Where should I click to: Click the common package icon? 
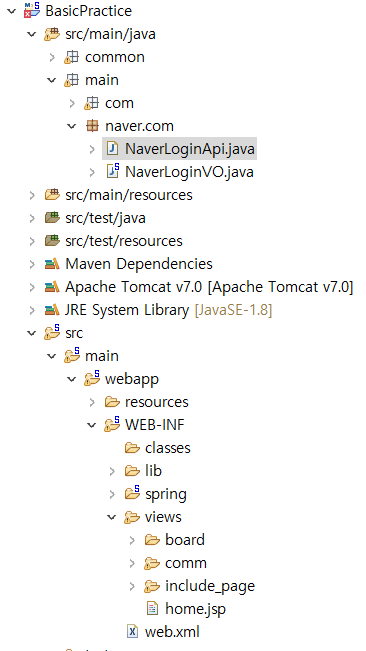pyautogui.click(x=71, y=57)
